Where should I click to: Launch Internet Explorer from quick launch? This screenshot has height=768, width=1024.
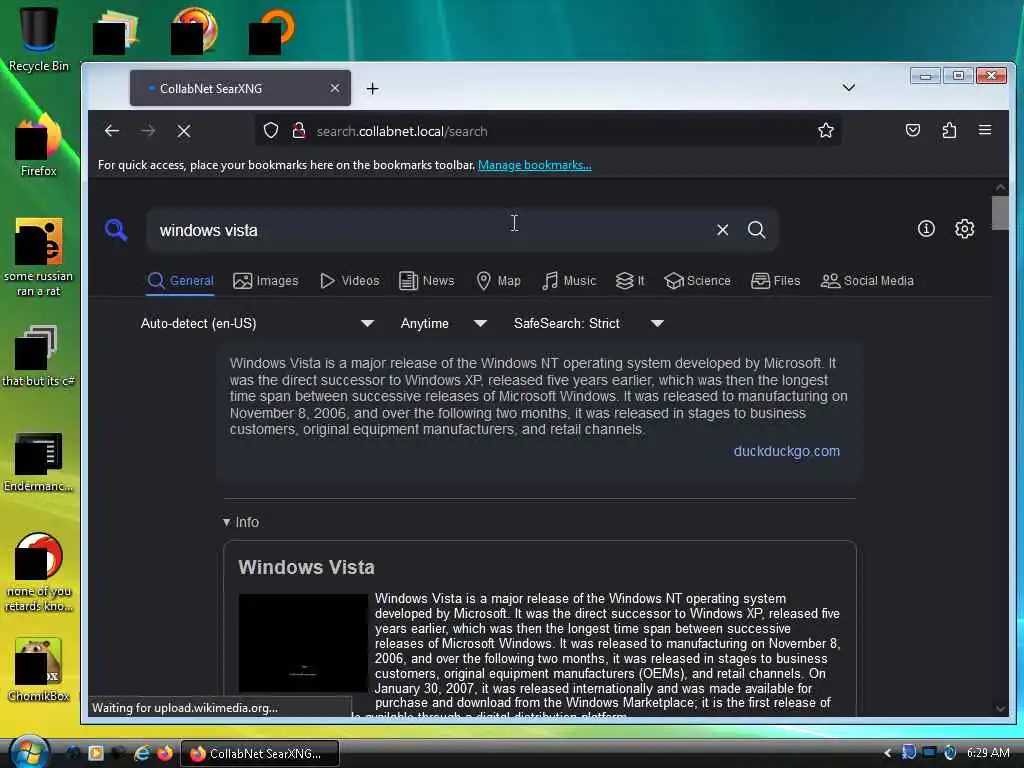tap(142, 753)
